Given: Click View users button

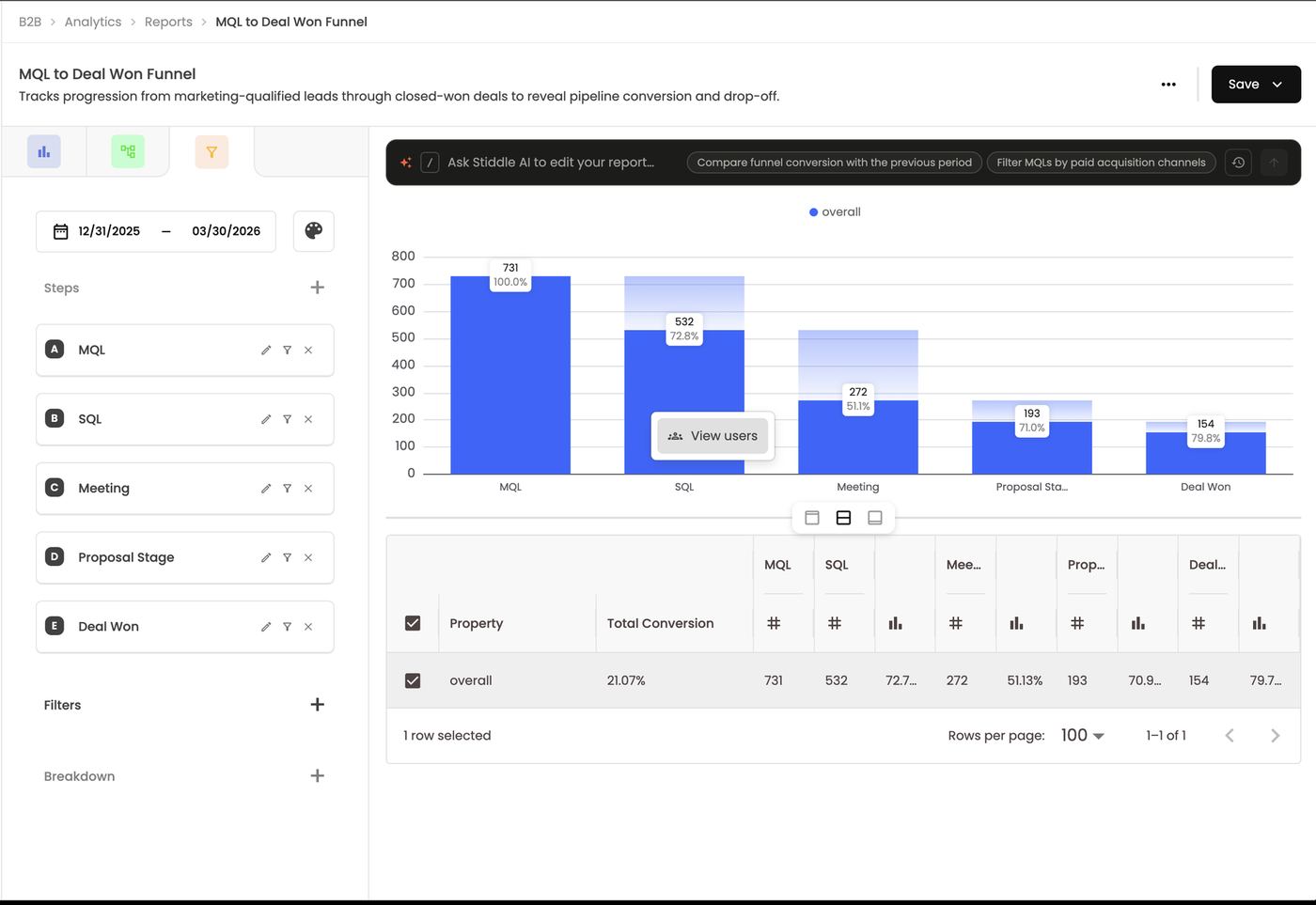Looking at the screenshot, I should pyautogui.click(x=713, y=436).
